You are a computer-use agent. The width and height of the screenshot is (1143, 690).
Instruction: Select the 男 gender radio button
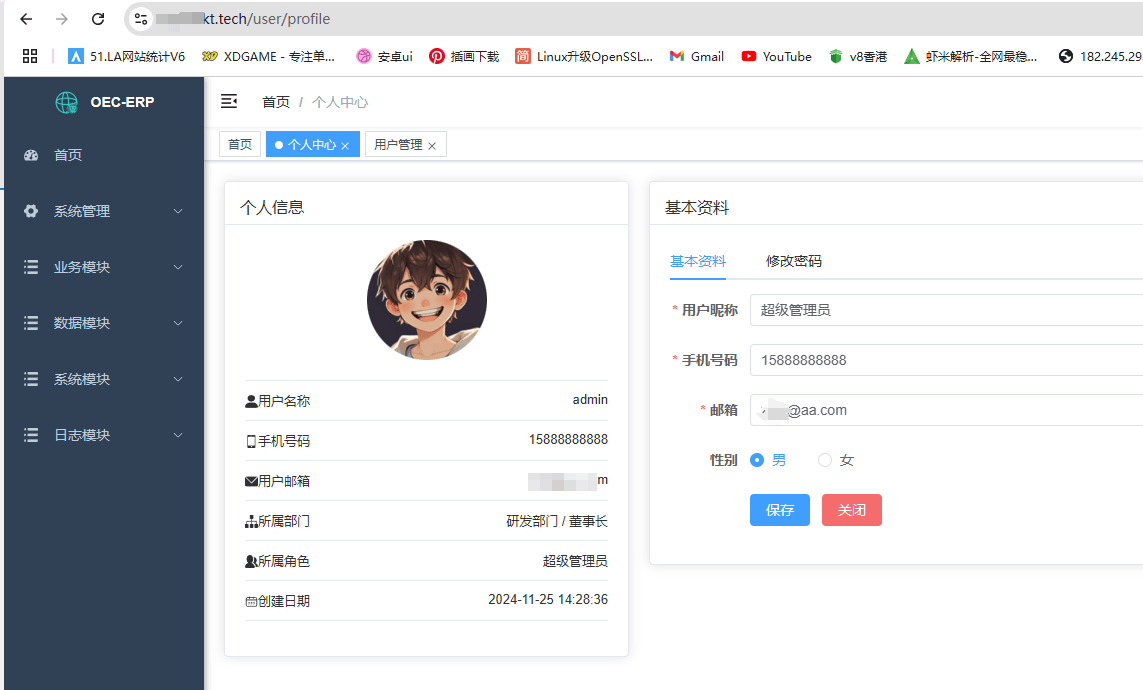pyautogui.click(x=758, y=460)
